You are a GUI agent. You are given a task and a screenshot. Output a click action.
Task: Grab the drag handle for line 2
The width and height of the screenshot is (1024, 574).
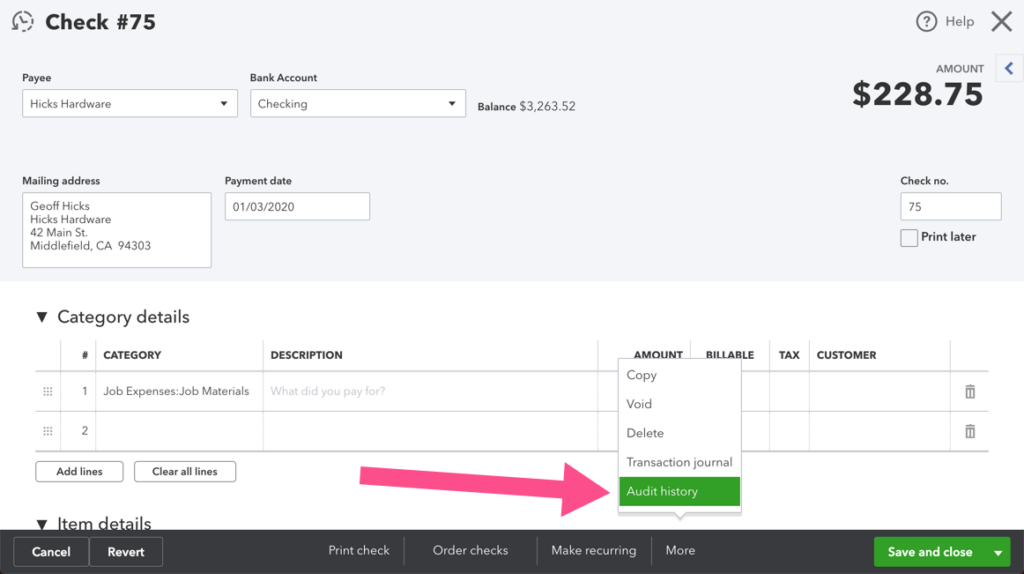[48, 431]
